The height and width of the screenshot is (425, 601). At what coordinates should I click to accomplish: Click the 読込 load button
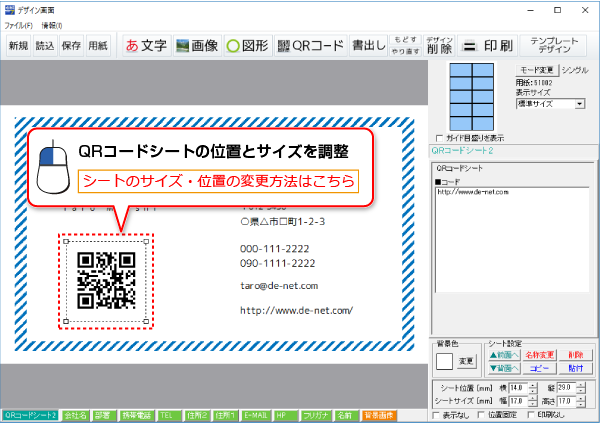tap(45, 46)
